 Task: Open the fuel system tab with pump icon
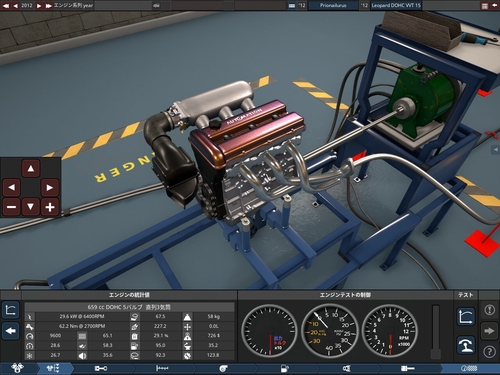[285, 368]
